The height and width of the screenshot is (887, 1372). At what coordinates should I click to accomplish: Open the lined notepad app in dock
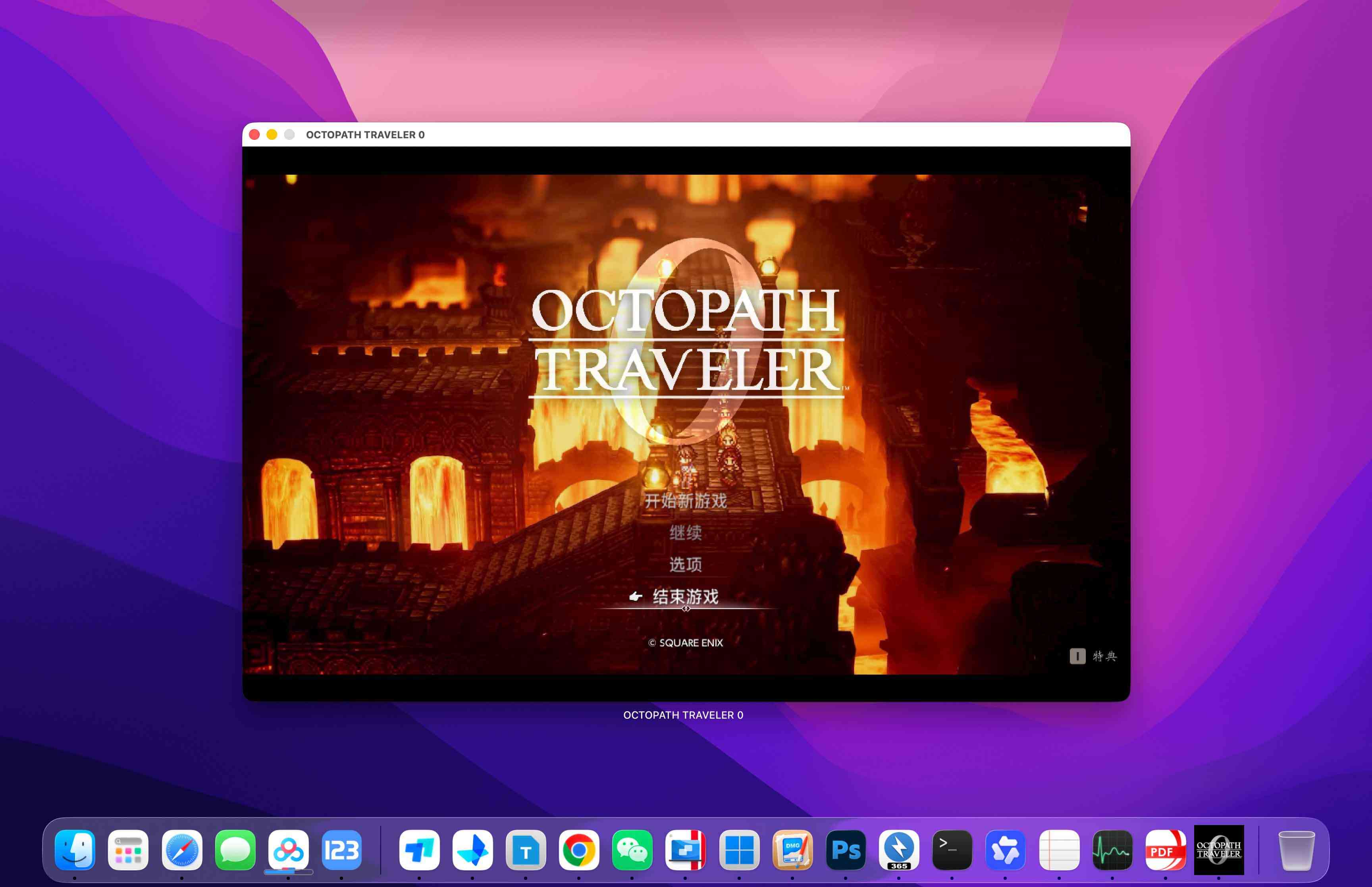1059,850
